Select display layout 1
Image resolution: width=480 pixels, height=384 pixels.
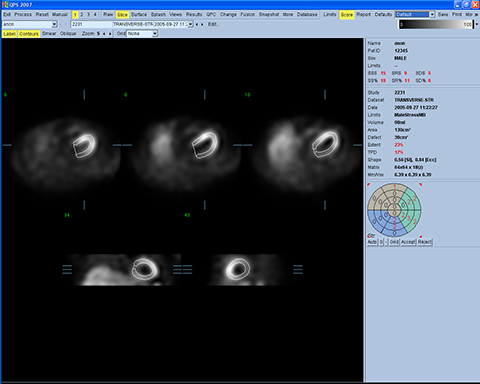(75, 15)
